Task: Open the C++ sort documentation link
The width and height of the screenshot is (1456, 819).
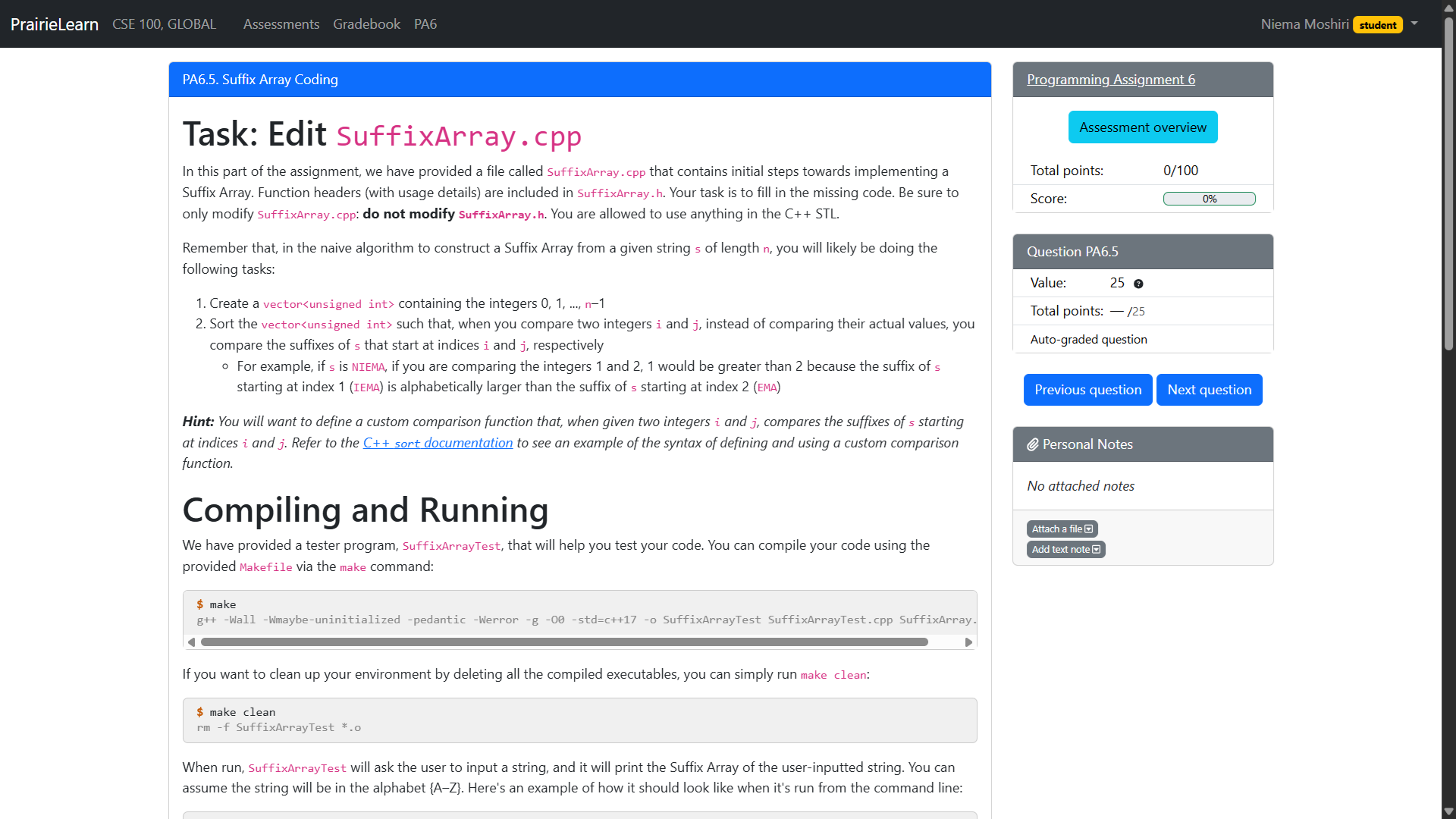Action: pos(438,443)
